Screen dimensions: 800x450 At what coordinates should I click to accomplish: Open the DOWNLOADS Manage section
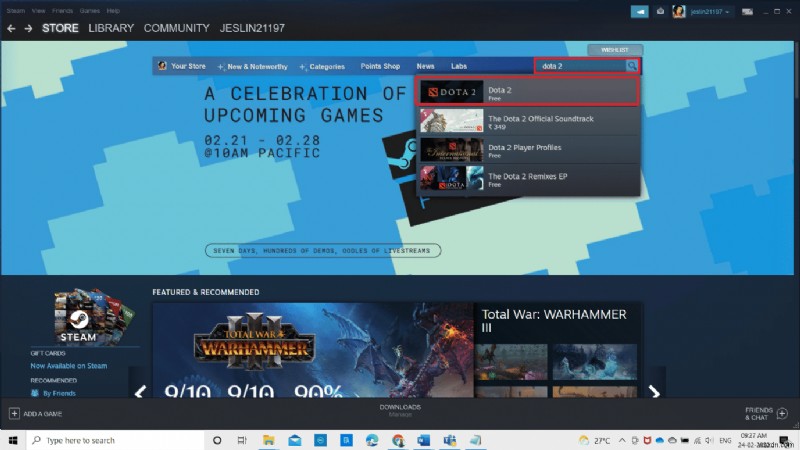[x=400, y=411]
